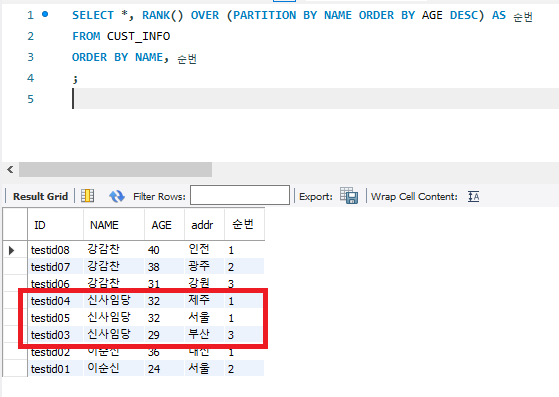Click the row selector arrow for testid08
The image size is (559, 397).
point(11,250)
